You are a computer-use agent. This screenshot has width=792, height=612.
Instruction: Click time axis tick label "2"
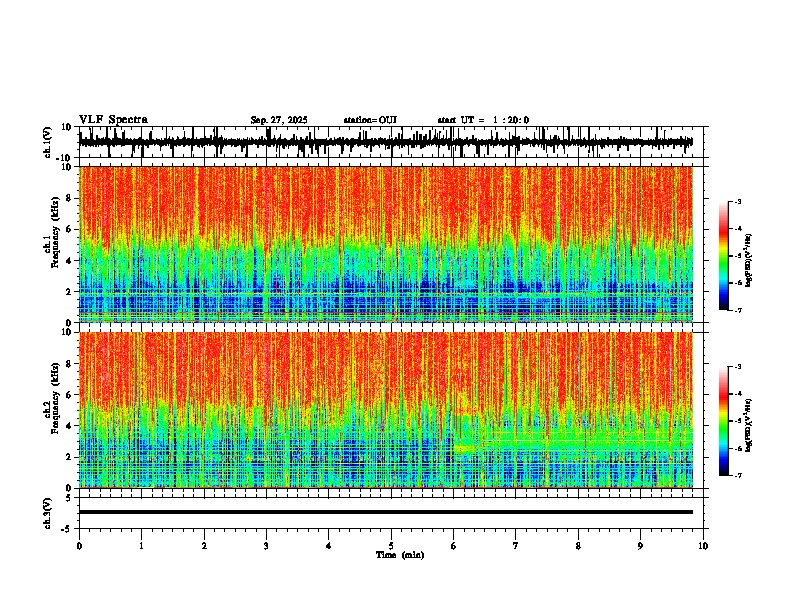click(x=204, y=546)
